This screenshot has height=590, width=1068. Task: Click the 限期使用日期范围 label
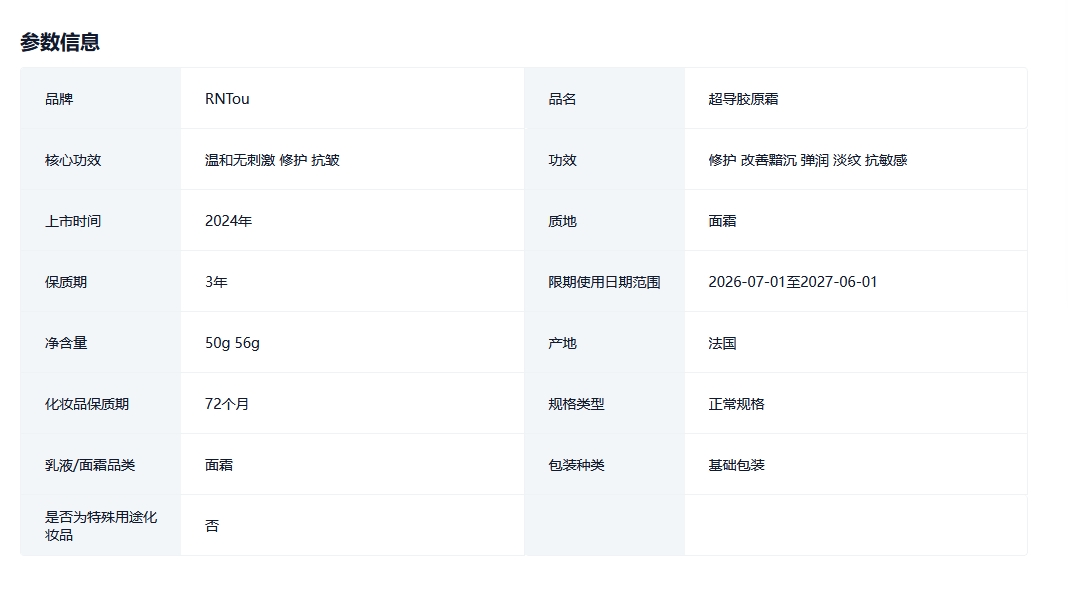[604, 282]
